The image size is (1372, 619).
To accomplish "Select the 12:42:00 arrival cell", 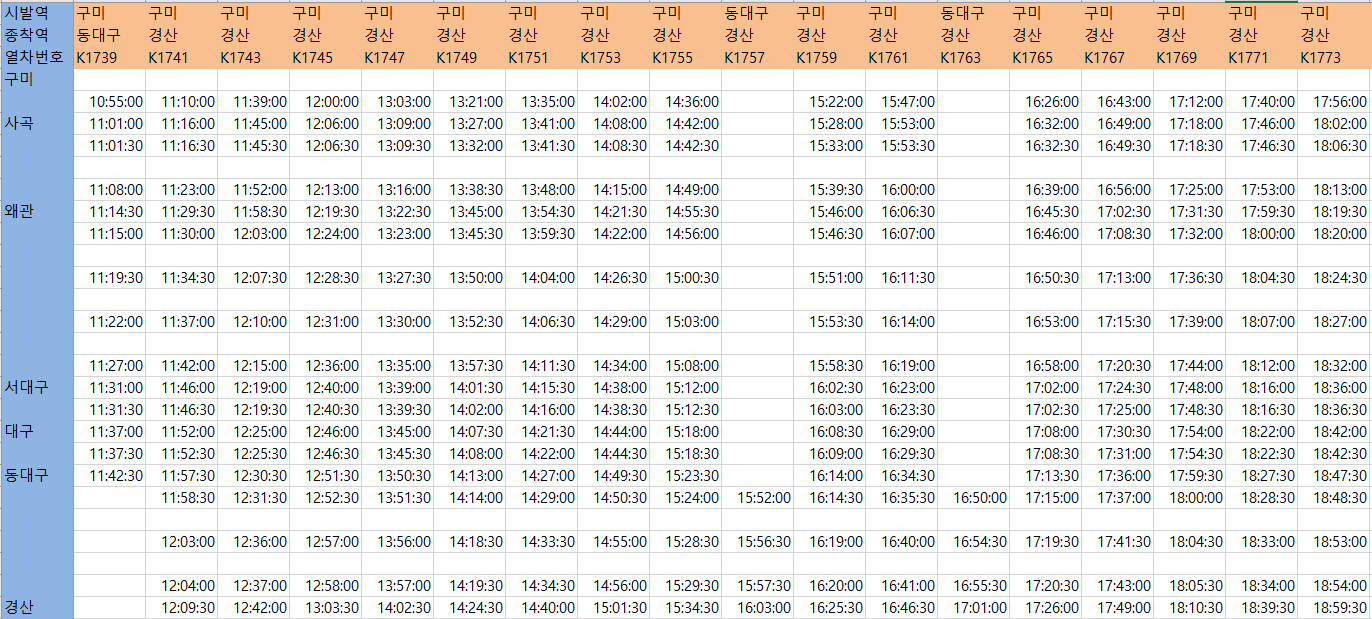I will click(x=254, y=607).
